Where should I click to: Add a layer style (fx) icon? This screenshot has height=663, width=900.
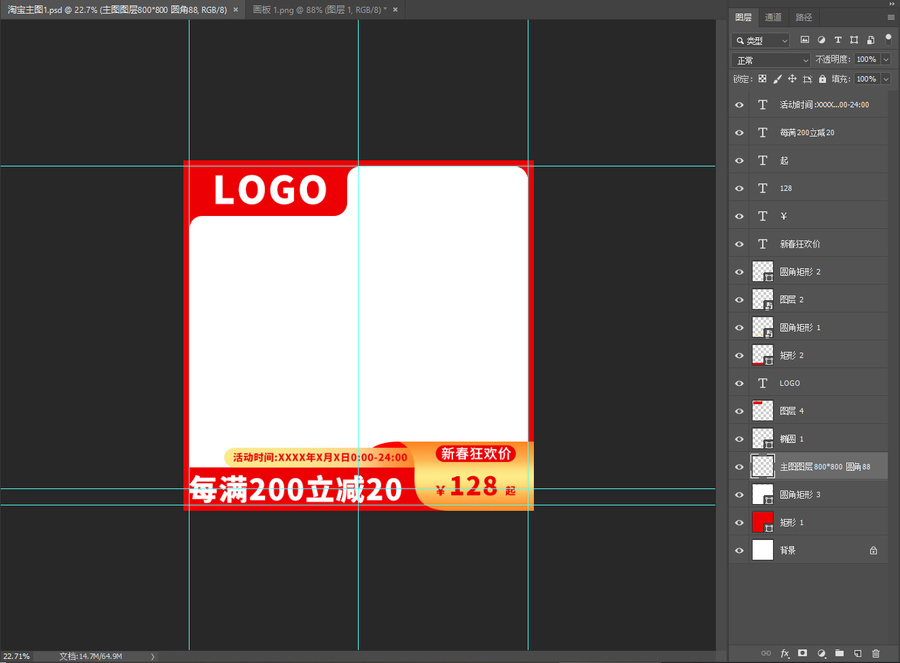[785, 653]
